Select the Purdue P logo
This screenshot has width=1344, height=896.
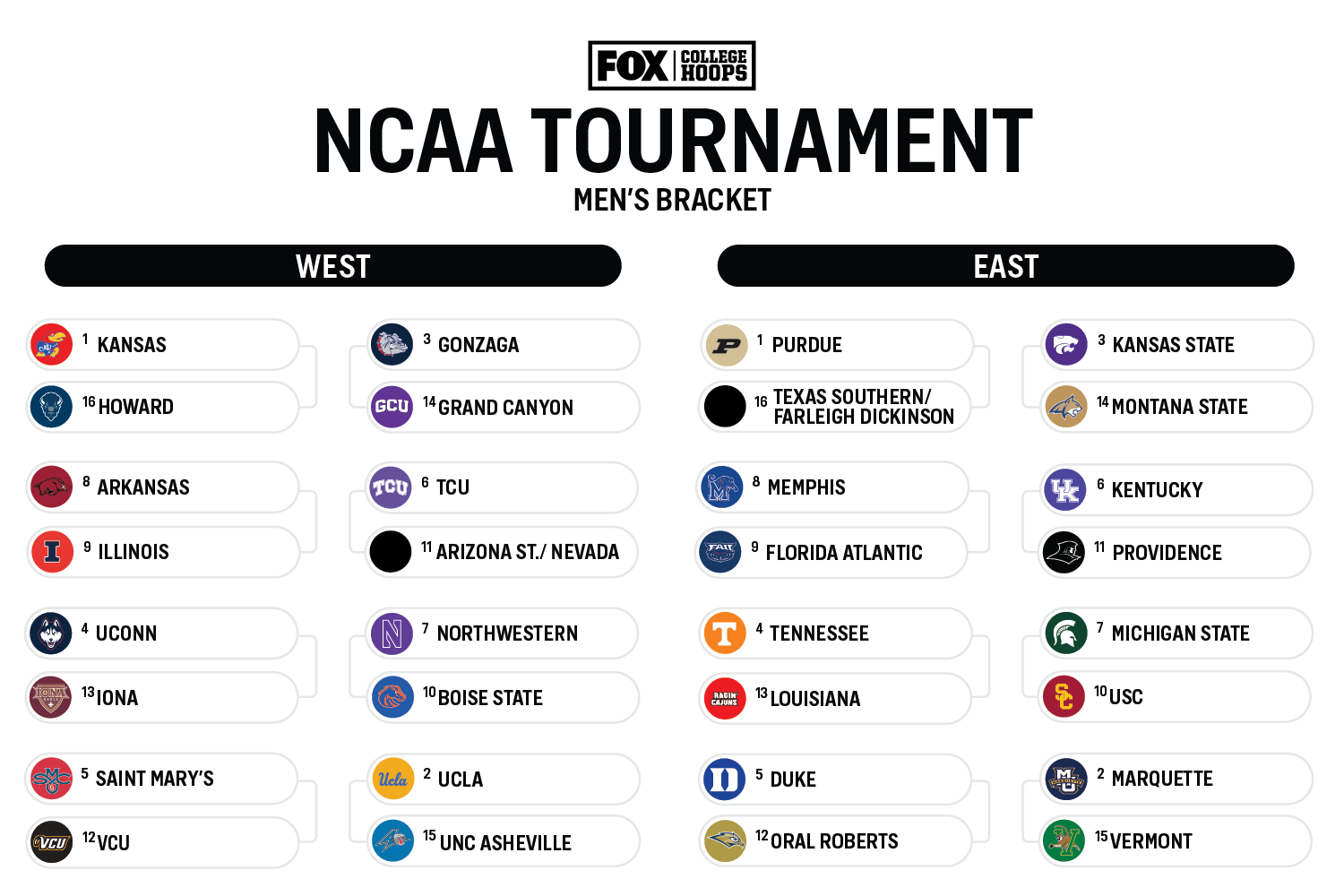tap(727, 345)
